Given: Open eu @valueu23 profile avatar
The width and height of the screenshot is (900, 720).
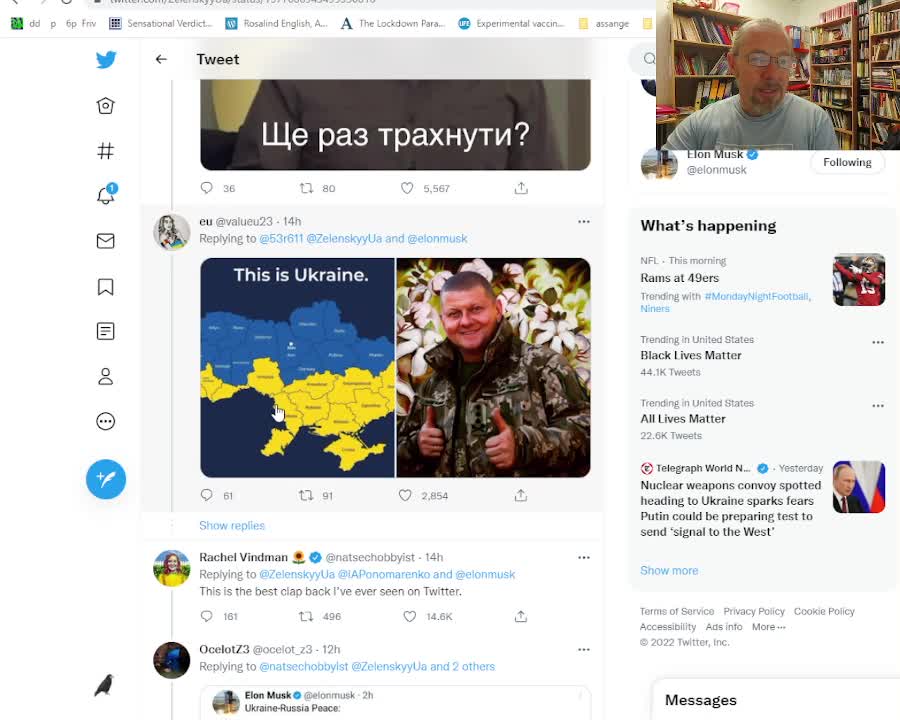Looking at the screenshot, I should click(x=172, y=233).
